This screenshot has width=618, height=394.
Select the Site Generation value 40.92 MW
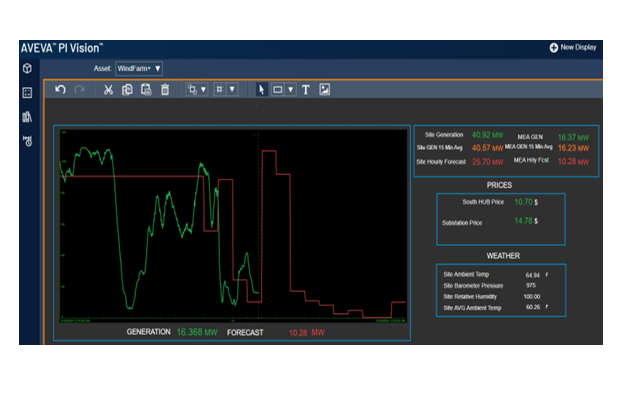click(488, 135)
